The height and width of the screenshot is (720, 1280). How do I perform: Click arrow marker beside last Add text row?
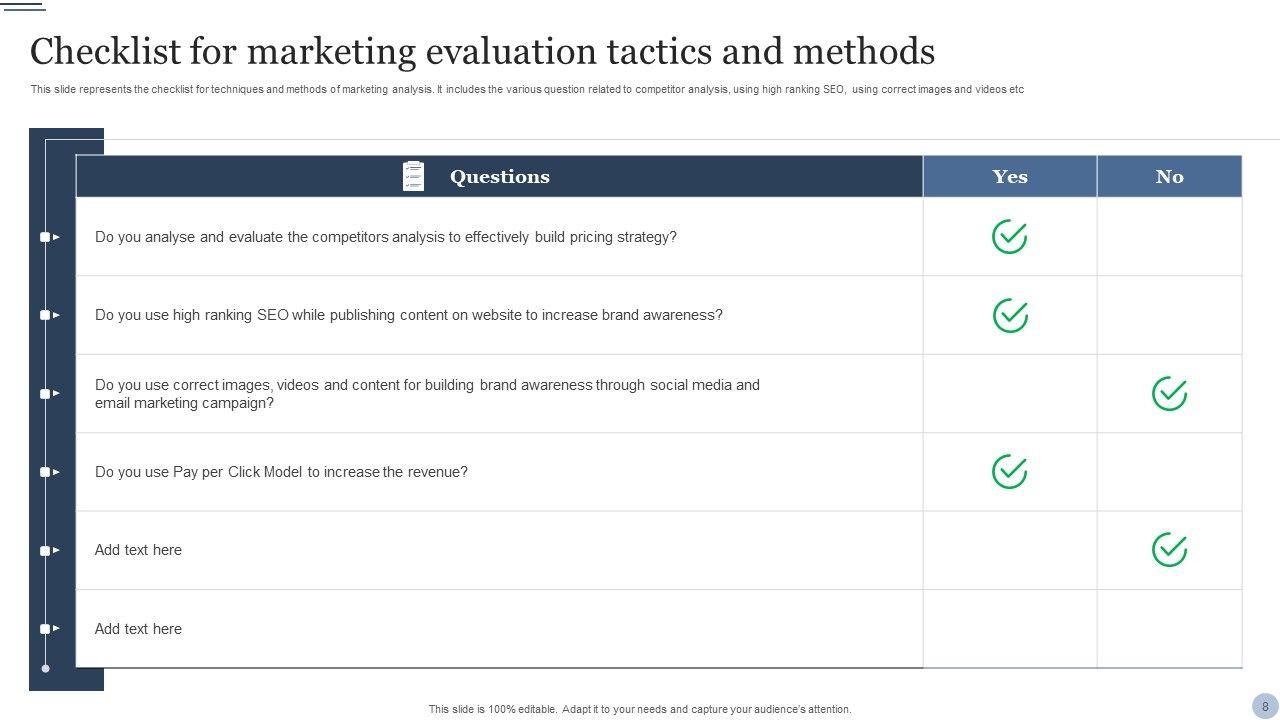(49, 629)
